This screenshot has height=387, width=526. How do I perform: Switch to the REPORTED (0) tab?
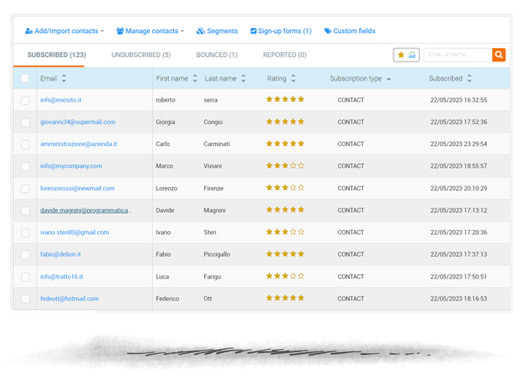pos(284,55)
